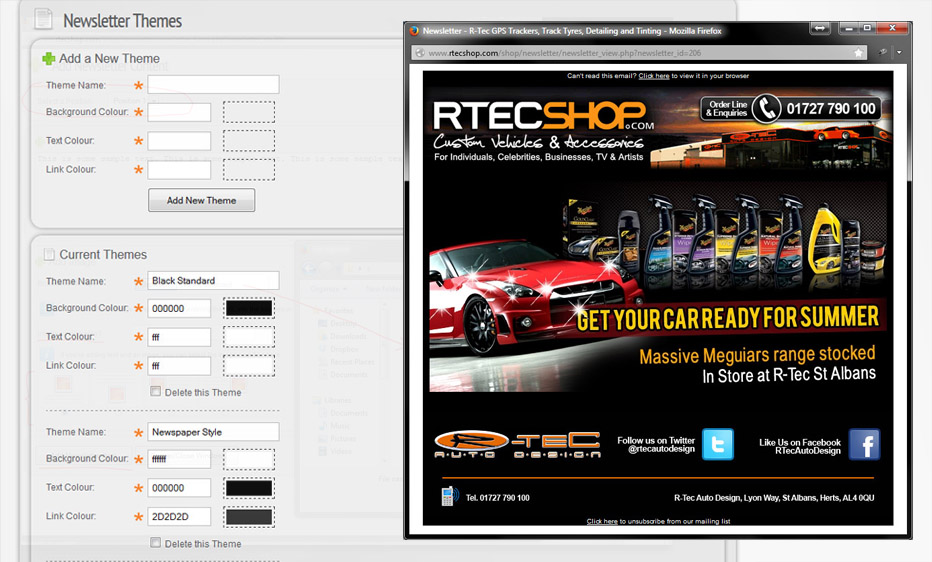Follow the Click here unsubscribe link

[602, 521]
